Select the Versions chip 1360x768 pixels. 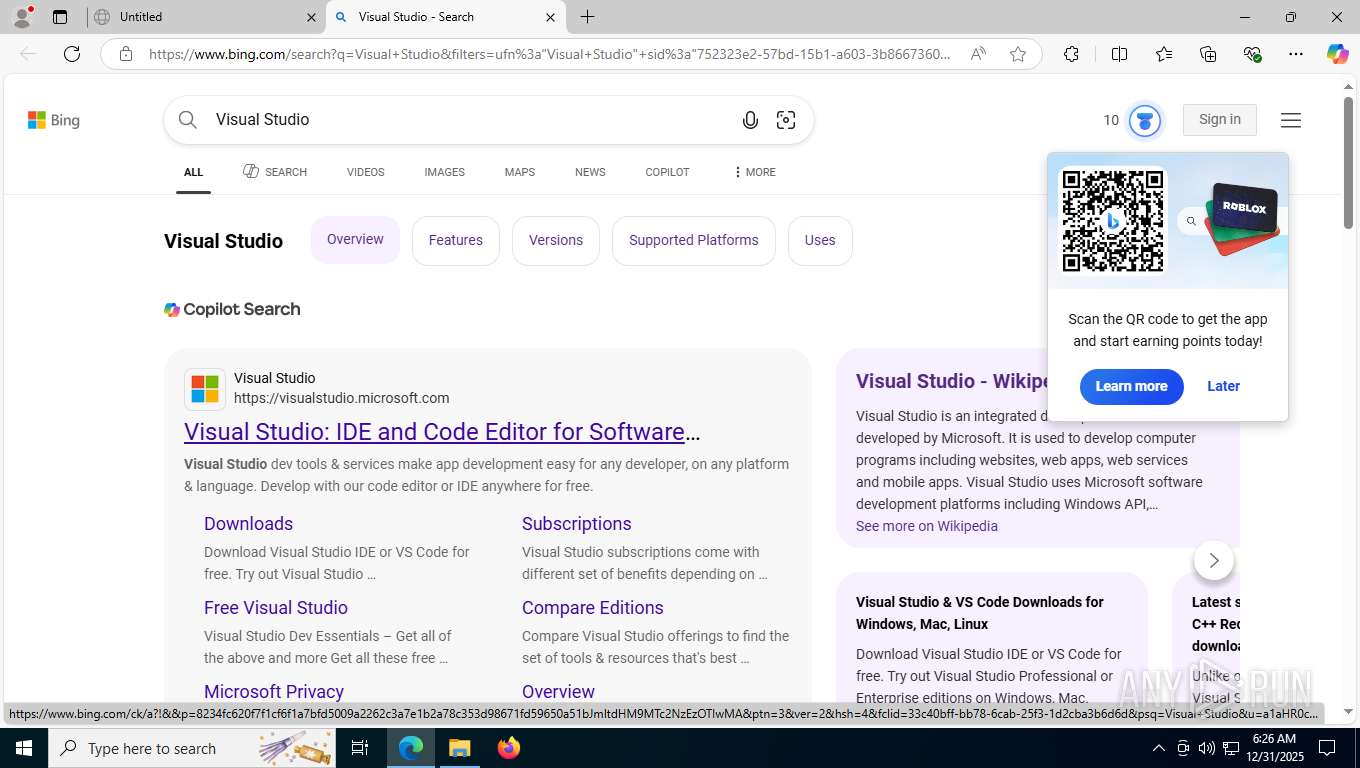pyautogui.click(x=556, y=240)
